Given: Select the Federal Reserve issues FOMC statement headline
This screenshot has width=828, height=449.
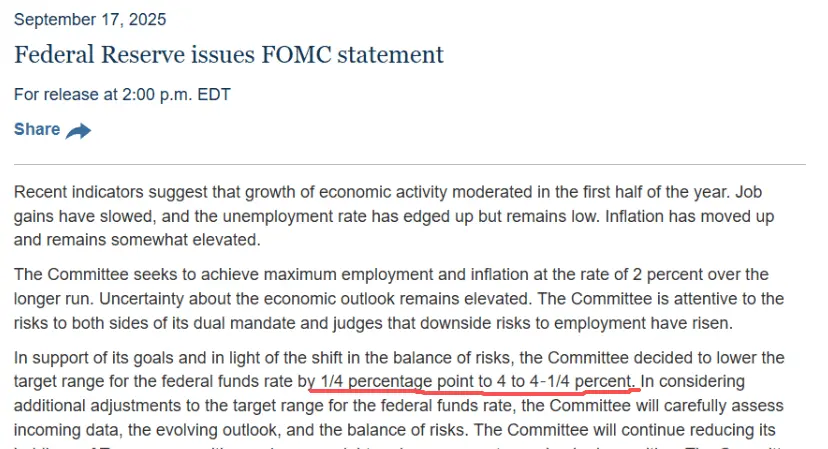Looking at the screenshot, I should click(229, 54).
